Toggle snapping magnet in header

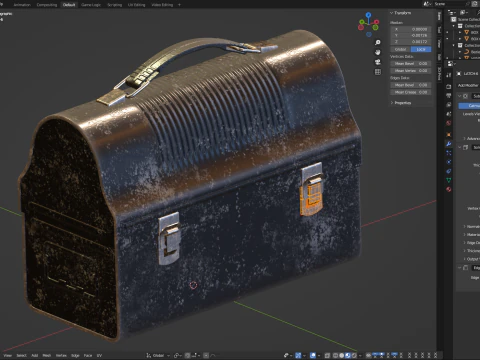[188, 355]
